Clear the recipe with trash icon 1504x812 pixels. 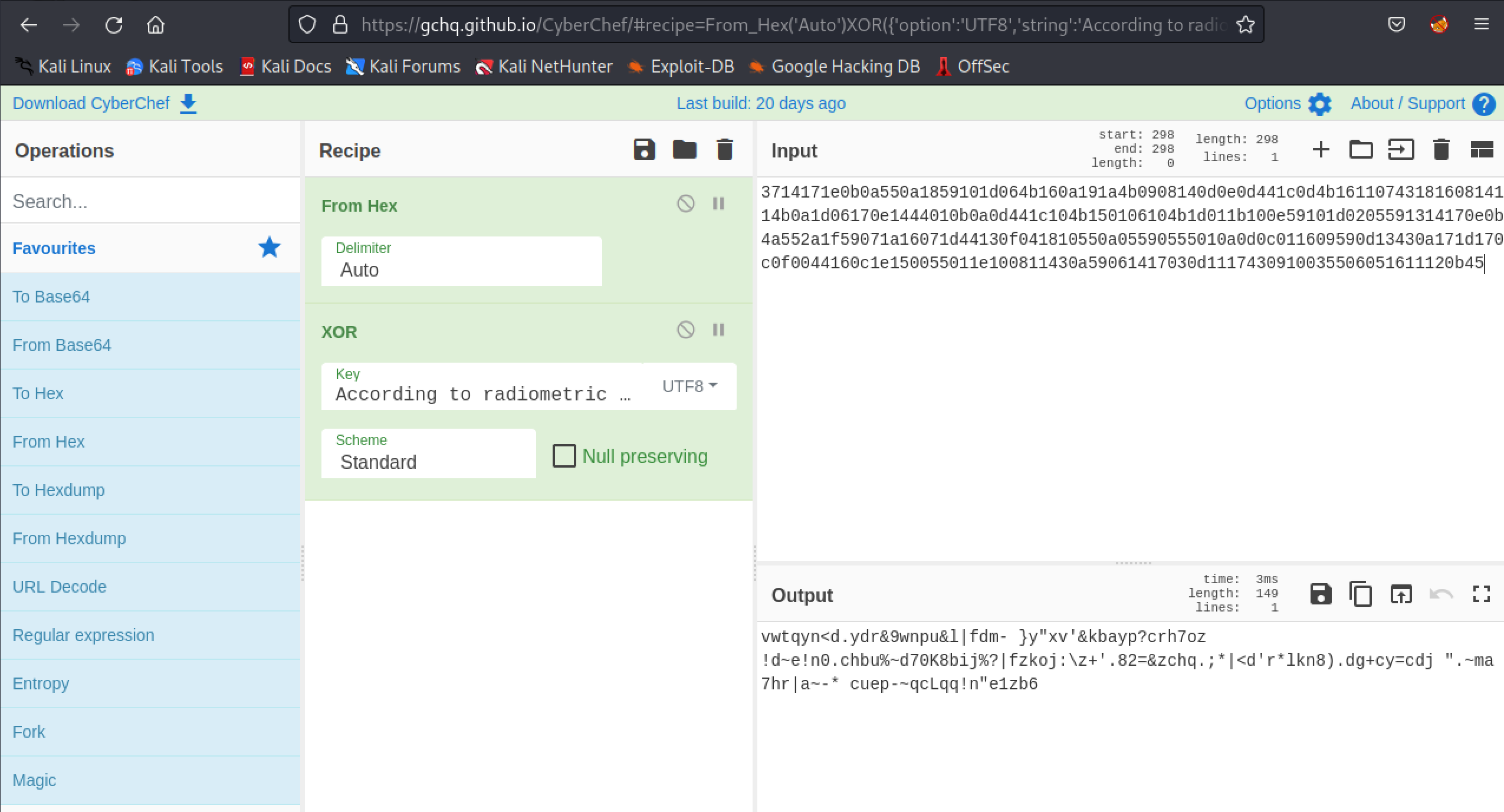724,150
